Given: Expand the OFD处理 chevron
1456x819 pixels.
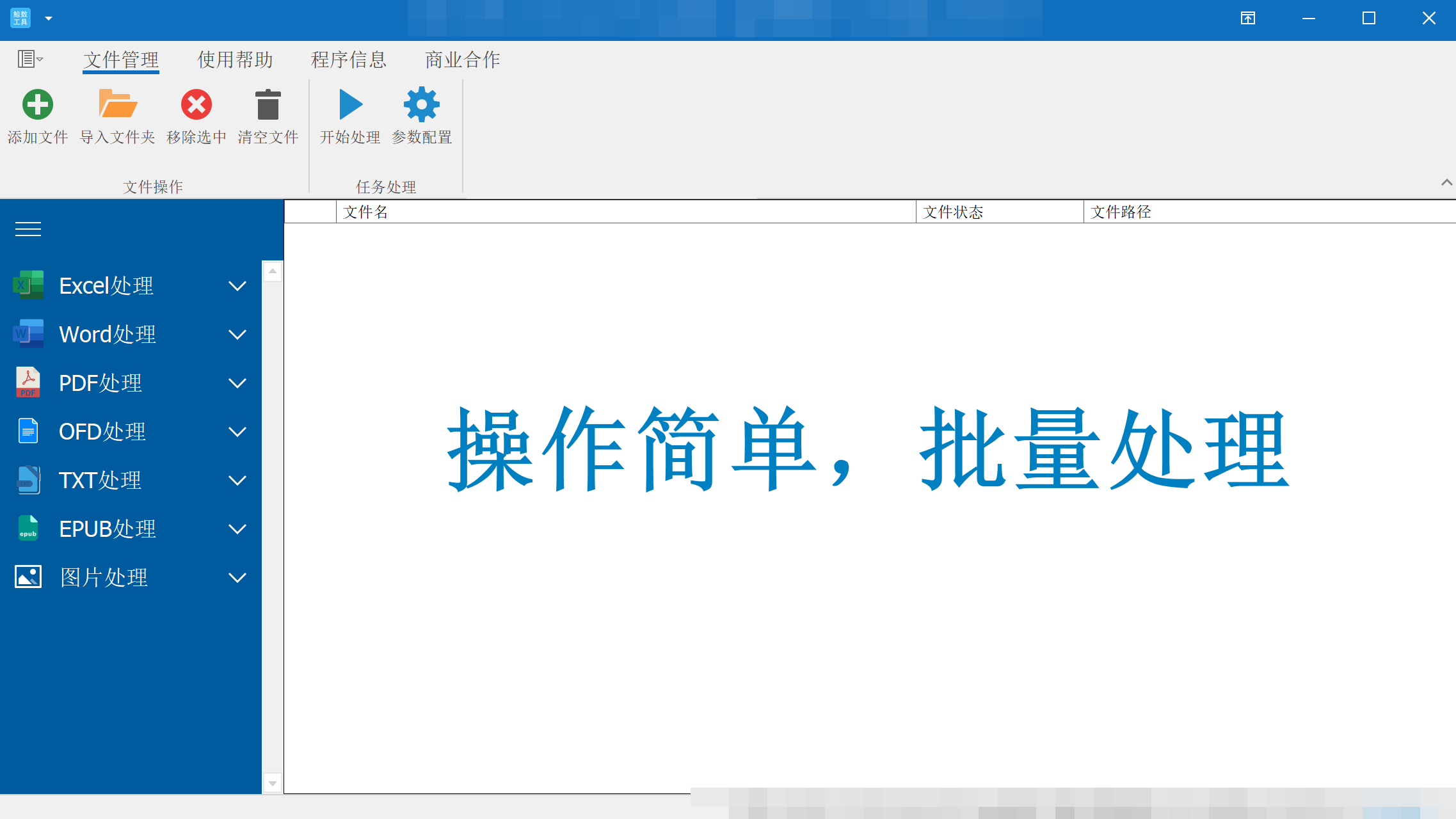Looking at the screenshot, I should point(237,432).
